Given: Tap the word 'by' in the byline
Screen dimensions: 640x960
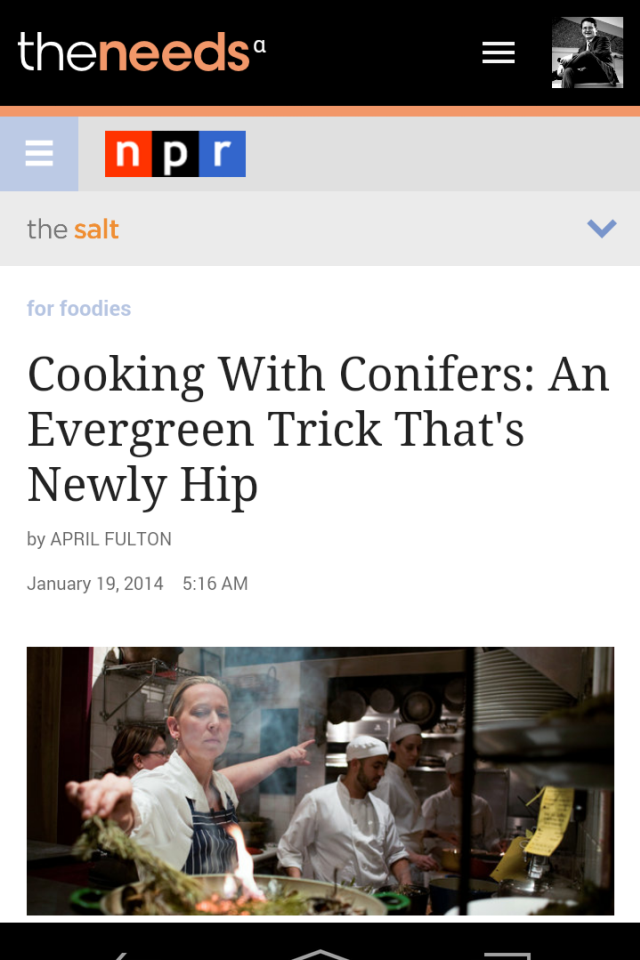Looking at the screenshot, I should point(36,539).
